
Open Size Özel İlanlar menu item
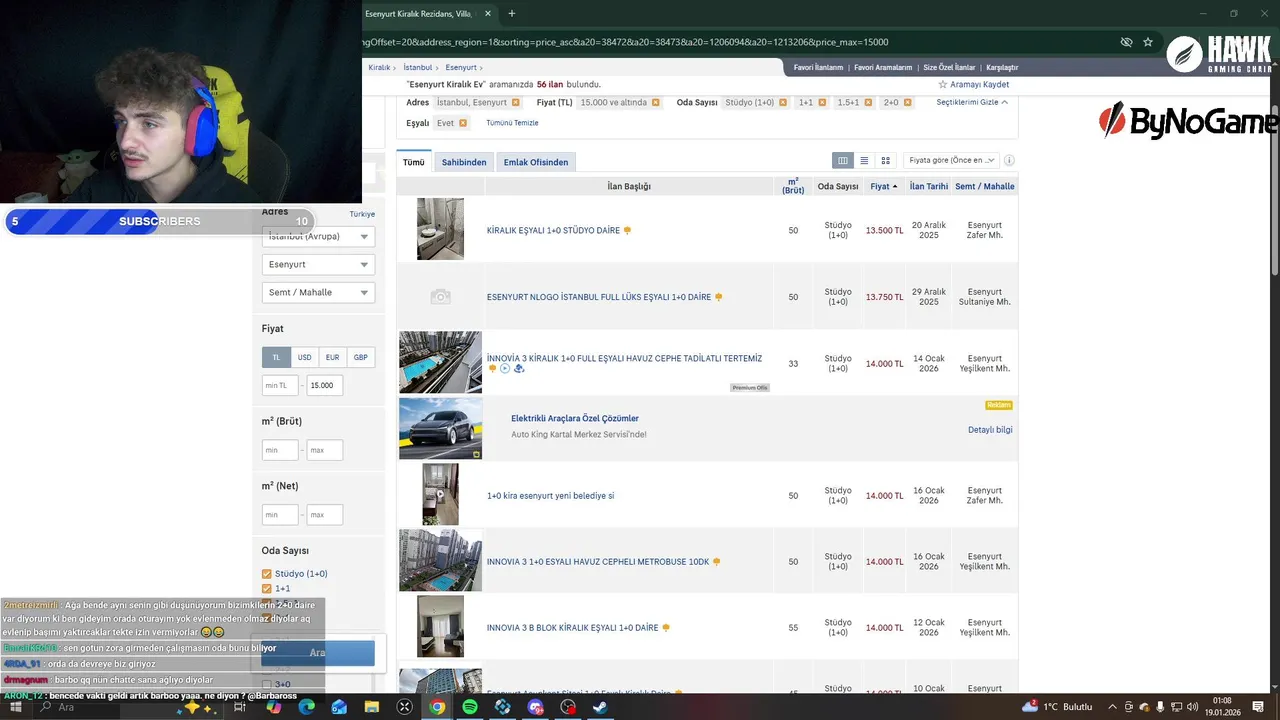tap(950, 67)
